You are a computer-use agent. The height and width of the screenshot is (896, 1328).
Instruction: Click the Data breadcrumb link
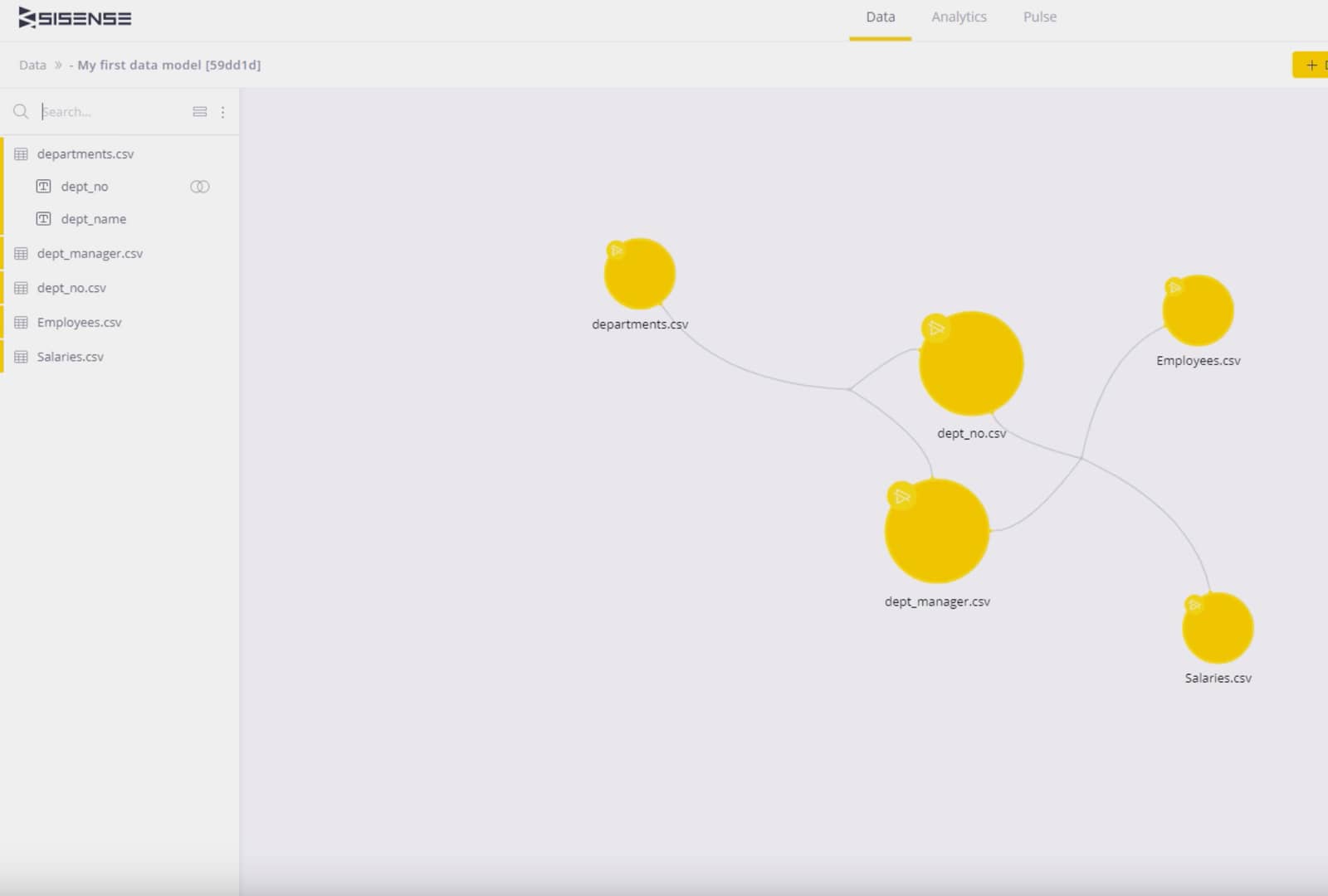coord(32,65)
